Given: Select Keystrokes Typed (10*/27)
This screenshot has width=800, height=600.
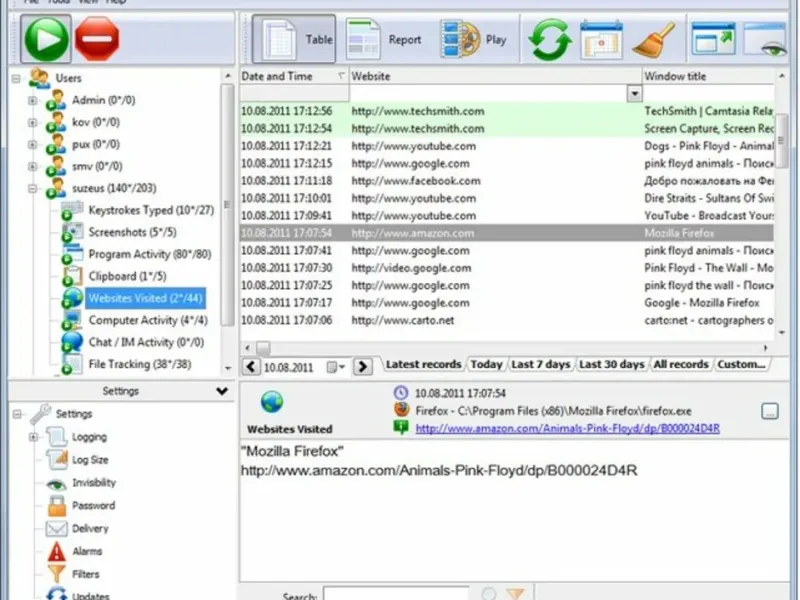Looking at the screenshot, I should pyautogui.click(x=151, y=210).
